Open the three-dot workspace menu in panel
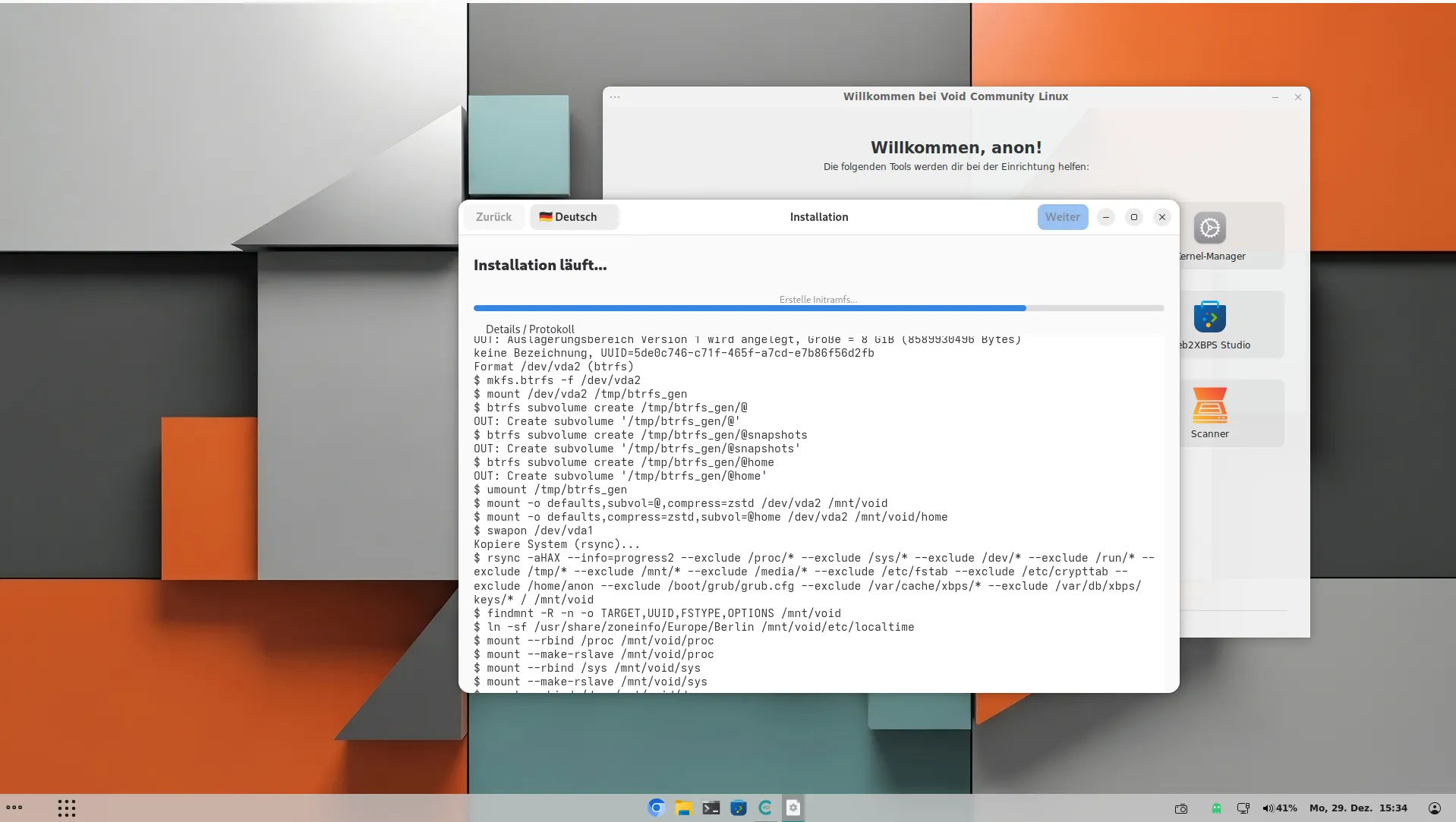Screen dimensions: 1456x822 pos(14,808)
